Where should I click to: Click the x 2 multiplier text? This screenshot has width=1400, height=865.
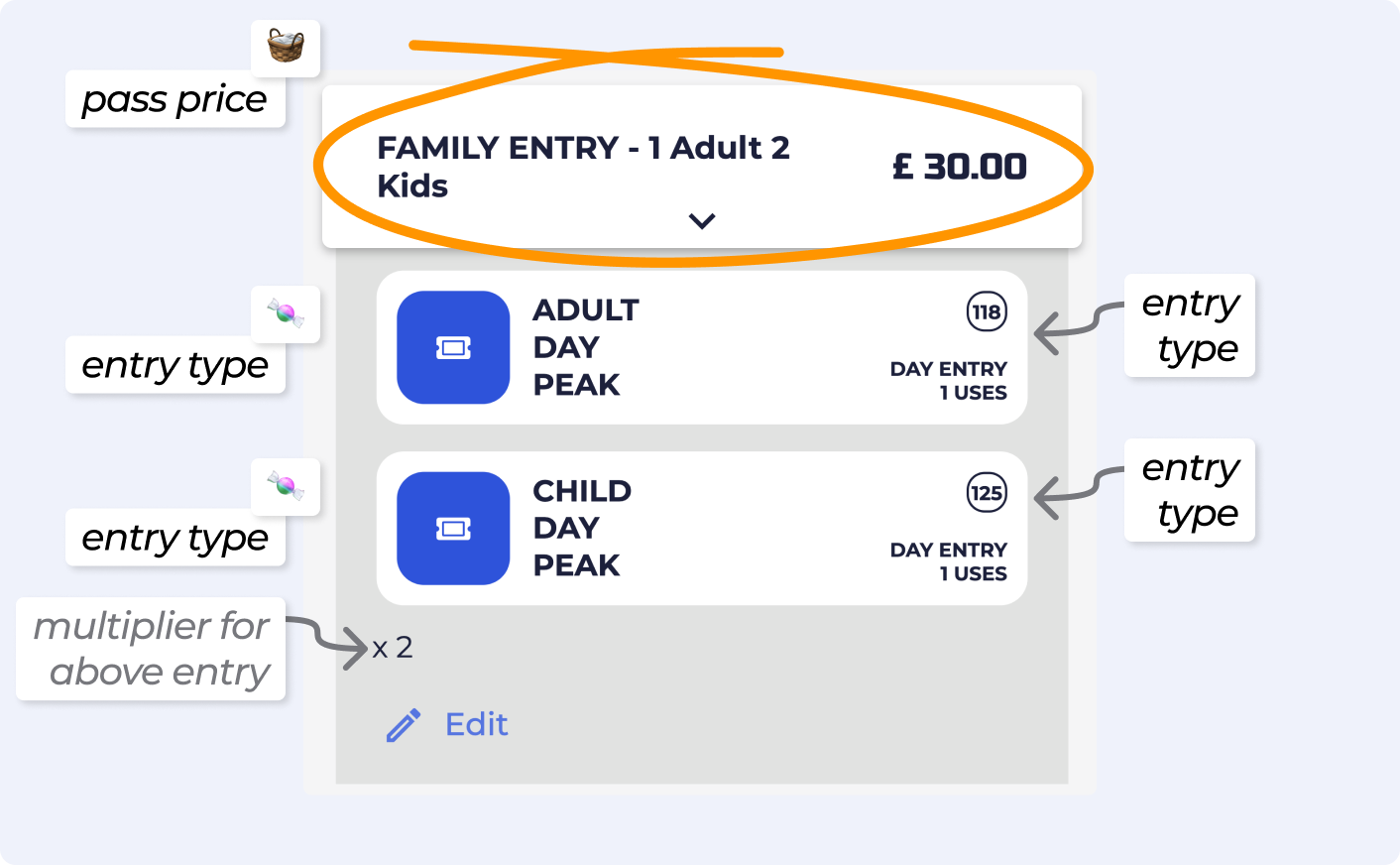click(393, 648)
